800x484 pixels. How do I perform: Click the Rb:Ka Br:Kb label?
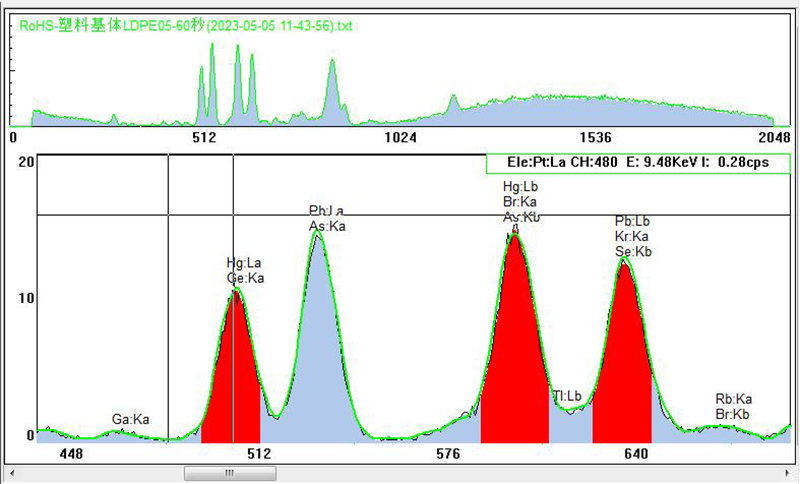[x=733, y=406]
